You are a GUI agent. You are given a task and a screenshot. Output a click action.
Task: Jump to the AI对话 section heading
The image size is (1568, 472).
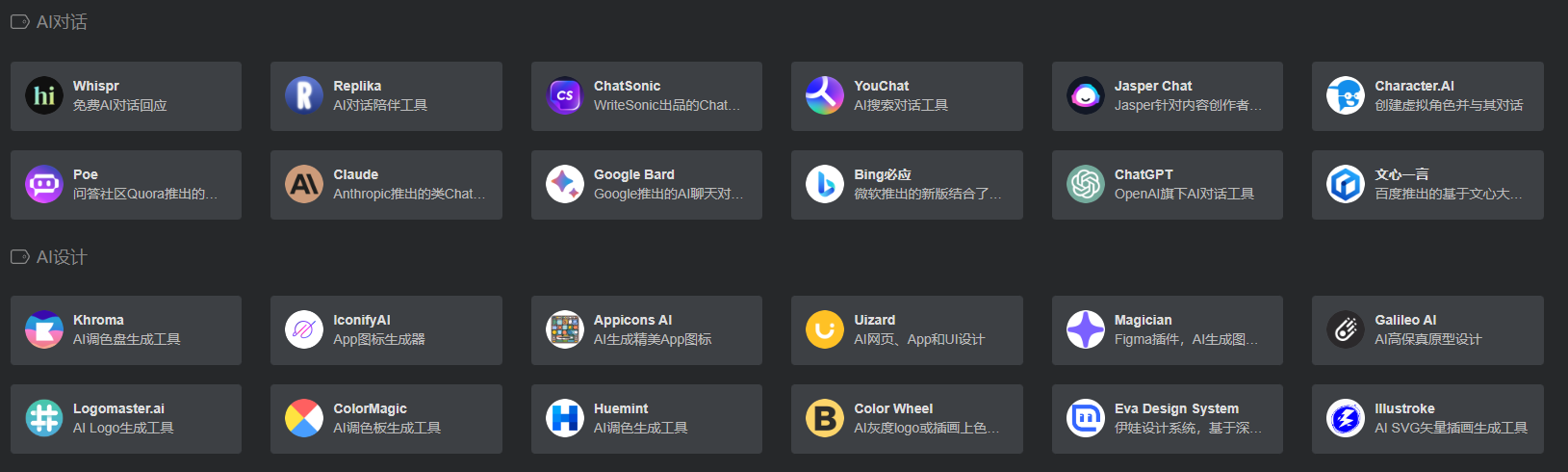click(x=62, y=21)
